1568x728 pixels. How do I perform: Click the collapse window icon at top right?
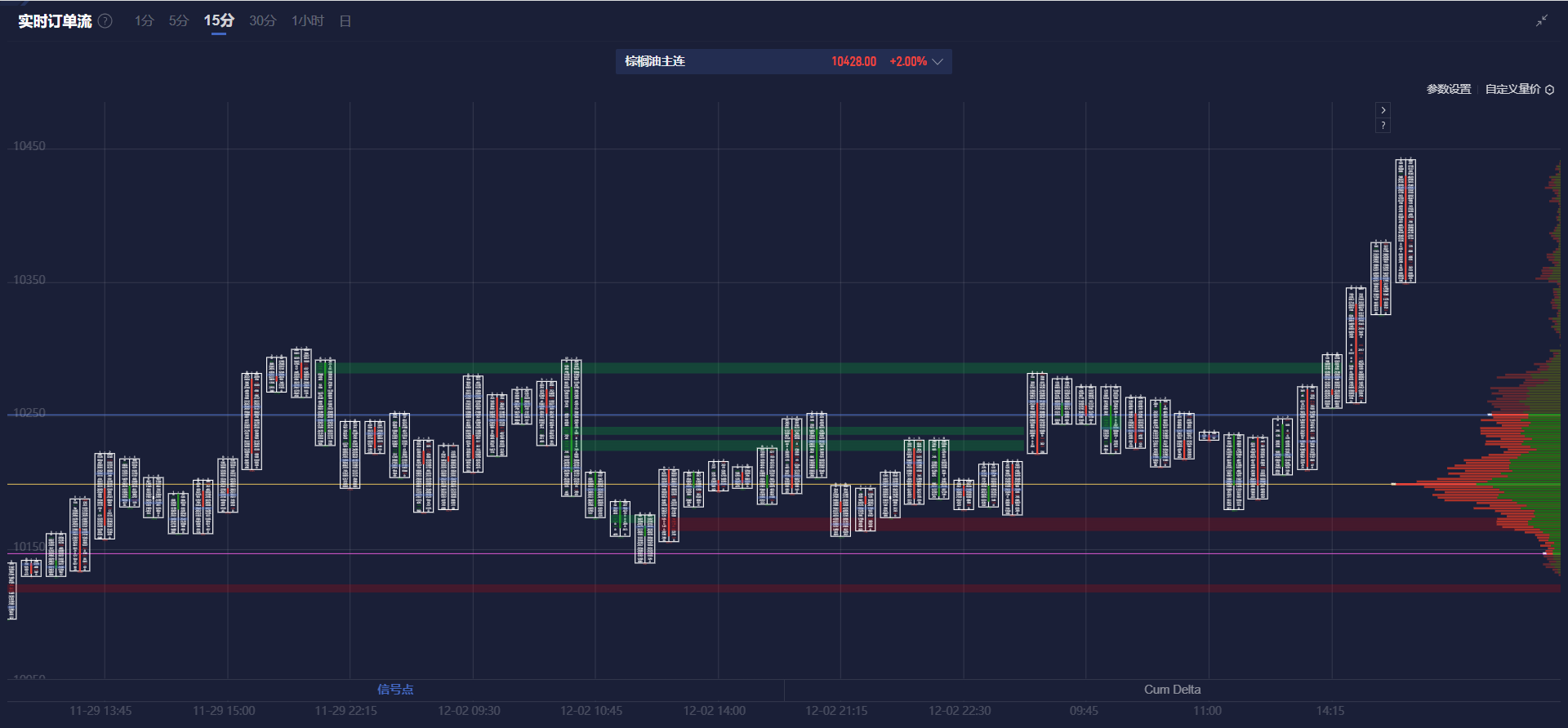pyautogui.click(x=1541, y=21)
